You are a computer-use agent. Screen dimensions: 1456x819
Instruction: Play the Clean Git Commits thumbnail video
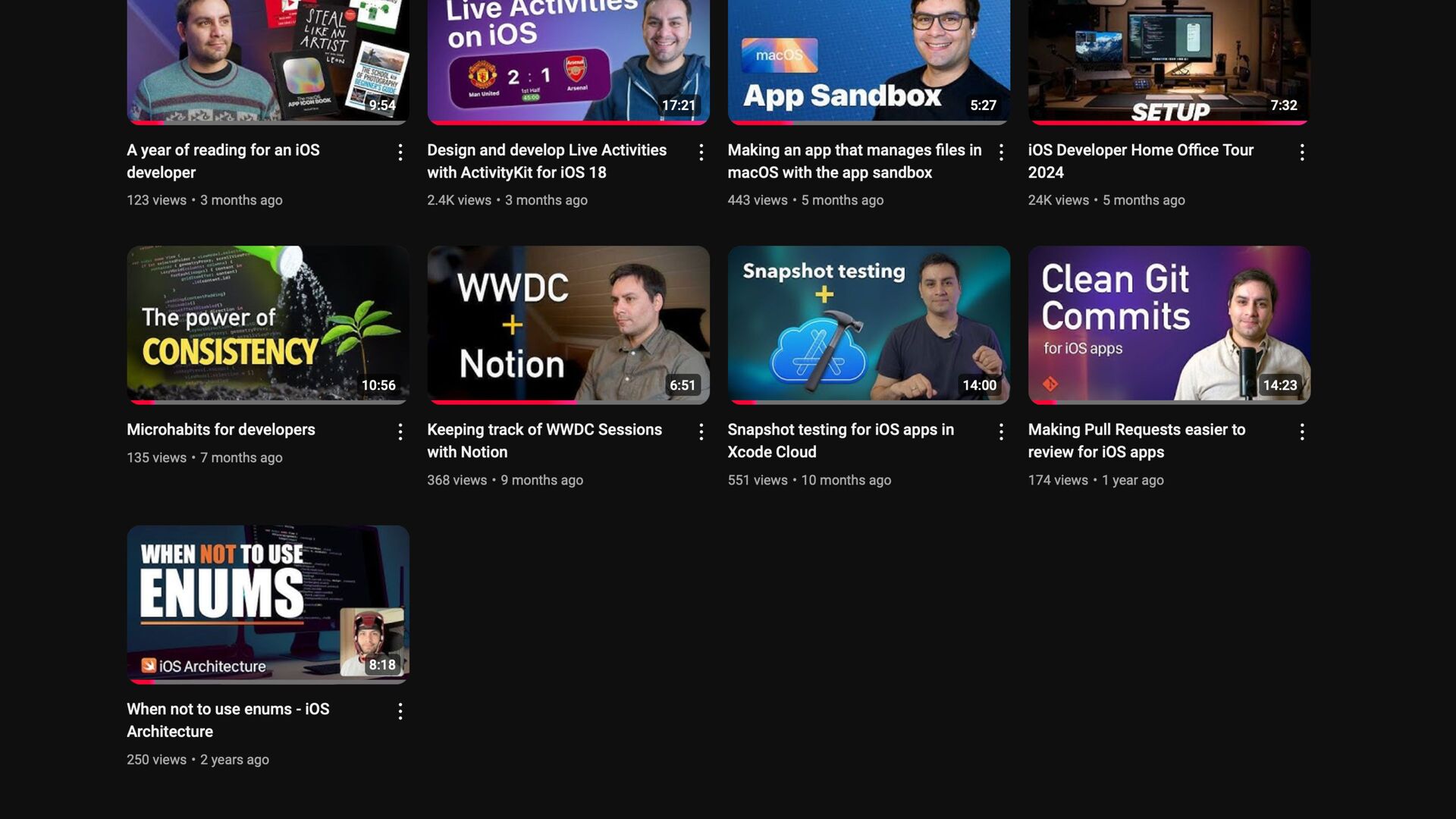(1169, 324)
